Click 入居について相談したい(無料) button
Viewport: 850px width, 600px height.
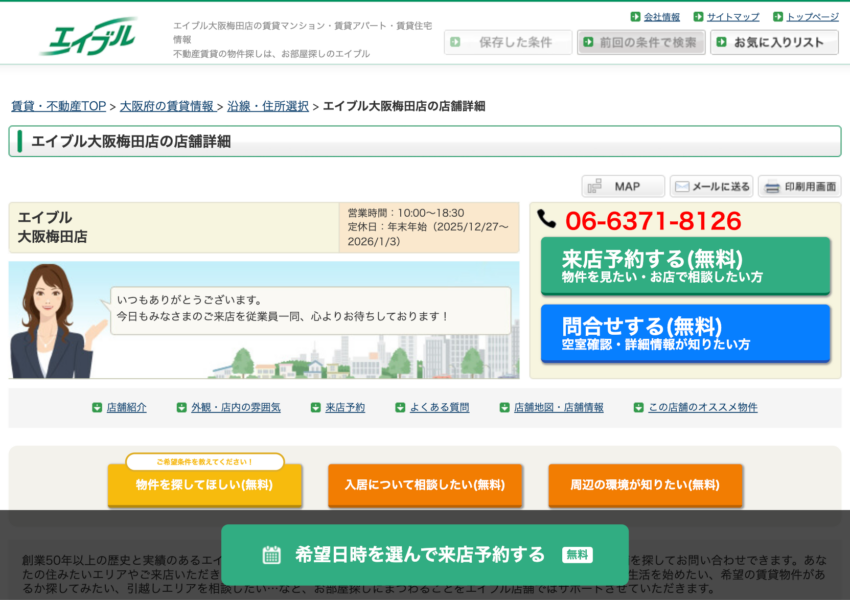point(425,485)
